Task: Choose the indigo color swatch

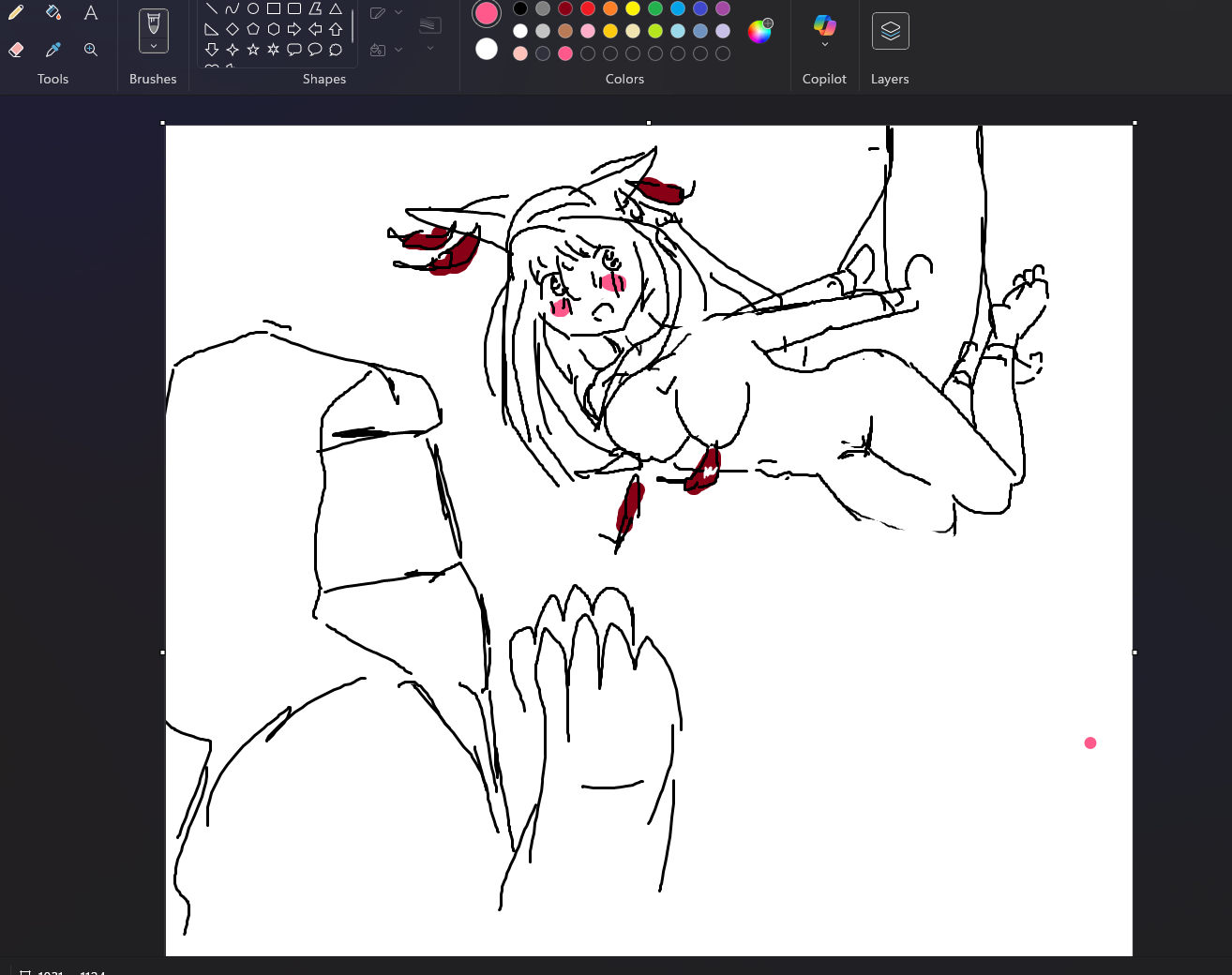Action: [700, 8]
